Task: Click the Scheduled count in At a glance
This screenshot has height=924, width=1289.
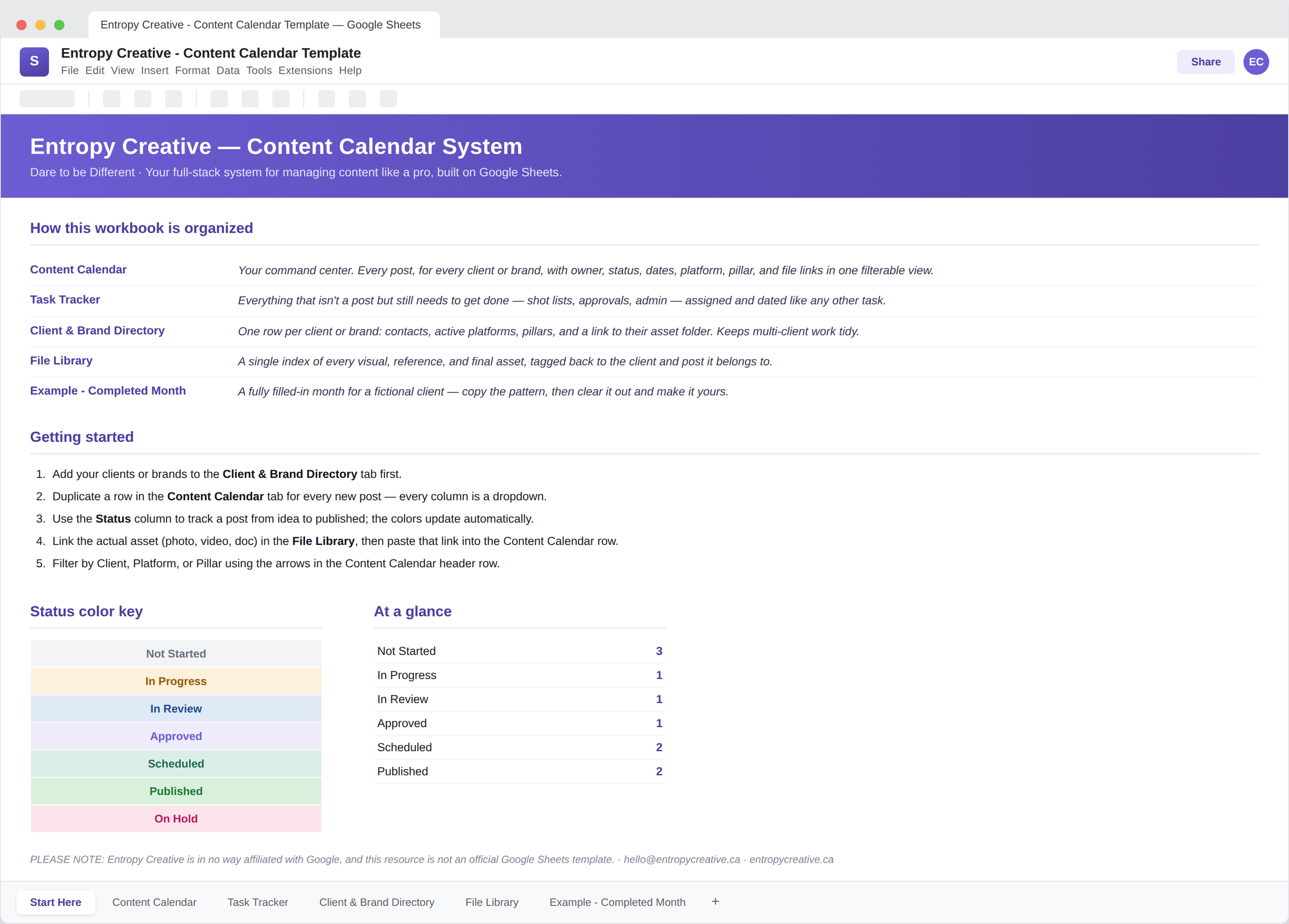Action: click(x=659, y=747)
